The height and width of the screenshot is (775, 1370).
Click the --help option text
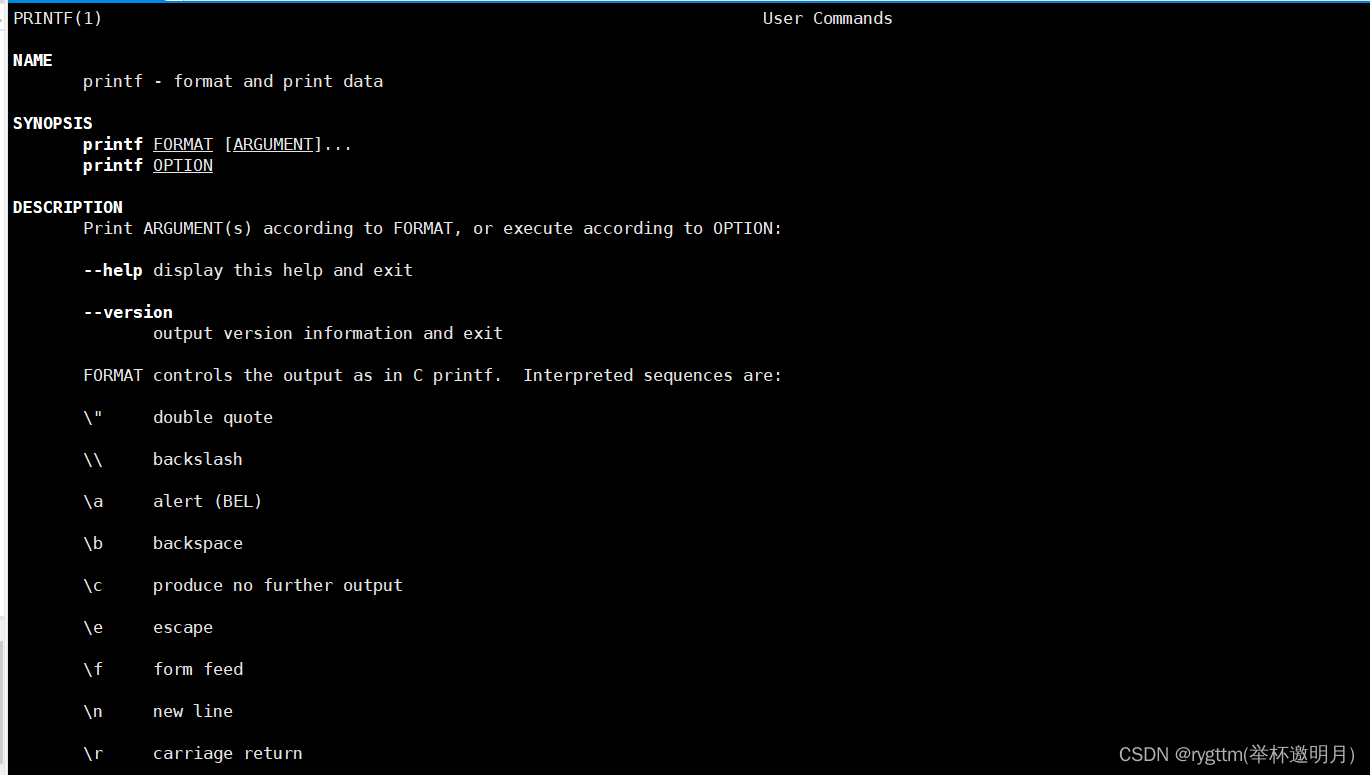pos(113,270)
